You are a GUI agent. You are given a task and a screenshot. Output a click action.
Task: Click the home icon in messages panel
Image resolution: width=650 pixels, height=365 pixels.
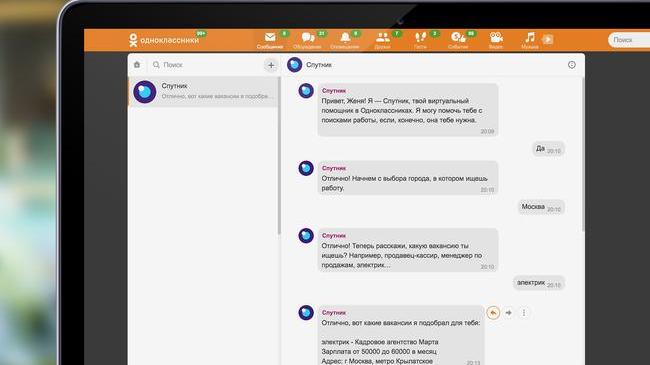point(137,65)
